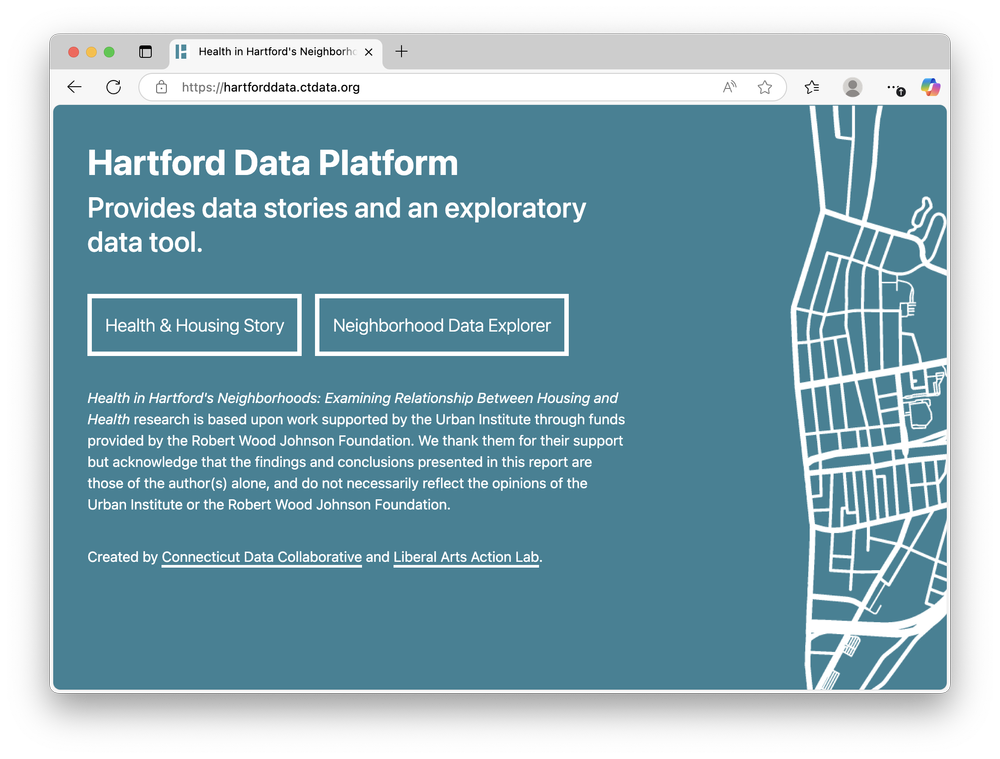The height and width of the screenshot is (759, 1000).
Task: Follow Liberal Arts Action Lab link
Action: tap(466, 557)
